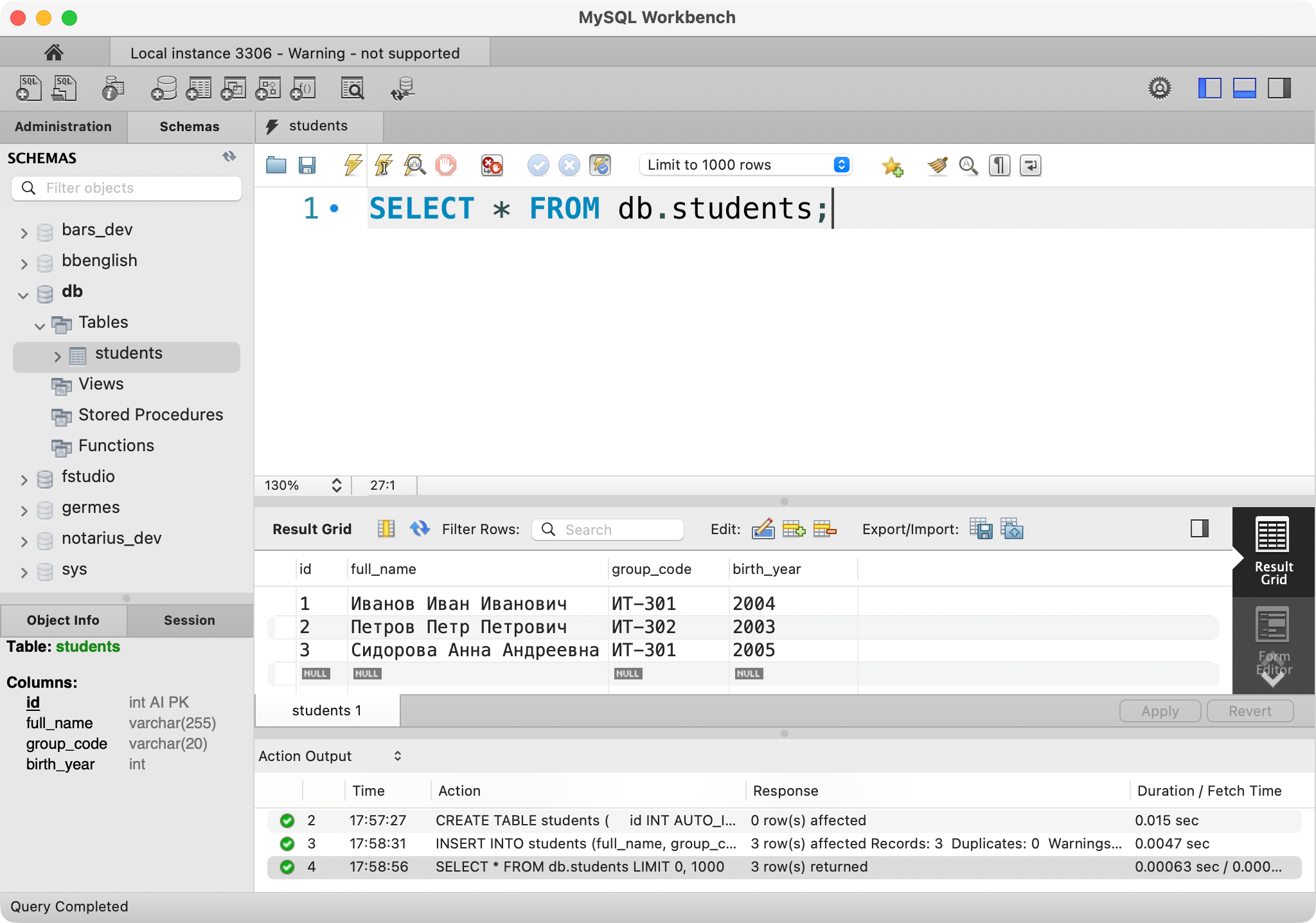Refresh the result grid
Screen dimensions: 1316x923
point(420,529)
